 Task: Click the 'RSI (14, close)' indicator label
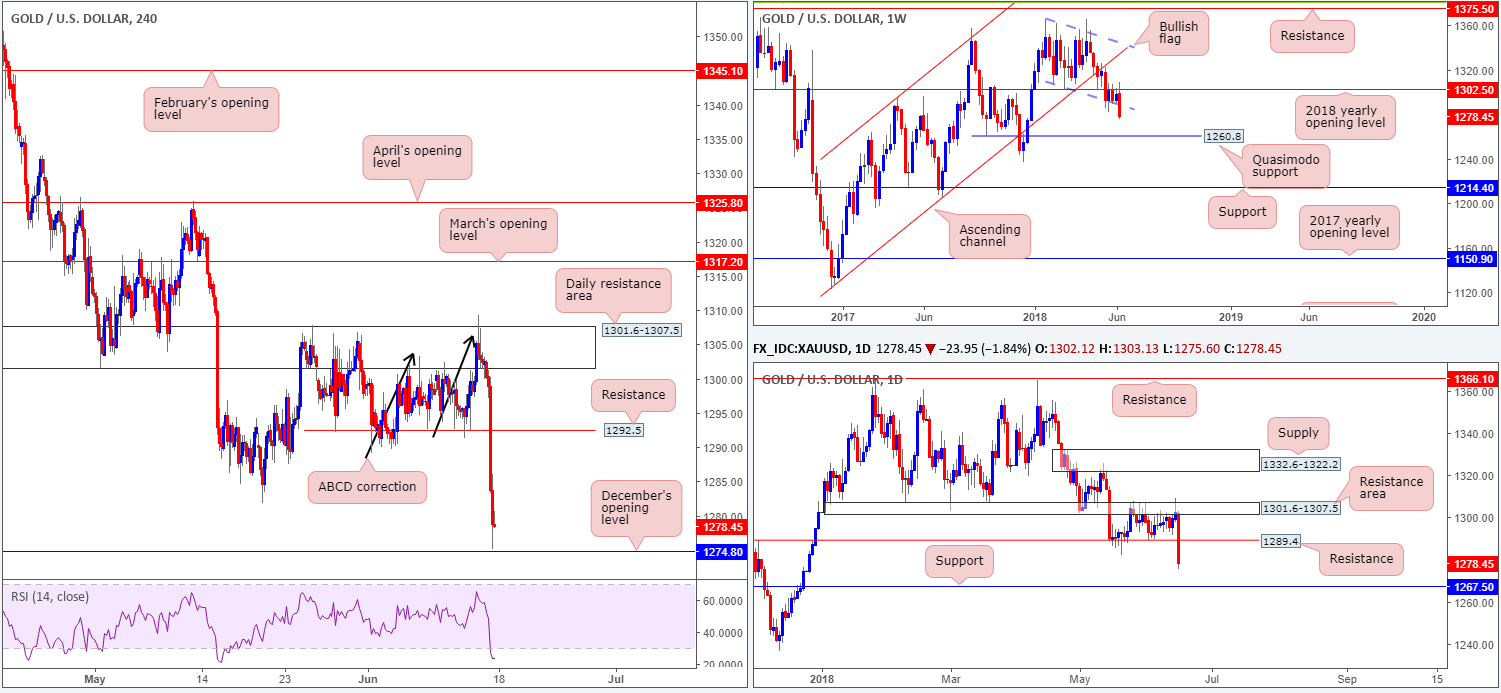click(x=49, y=597)
